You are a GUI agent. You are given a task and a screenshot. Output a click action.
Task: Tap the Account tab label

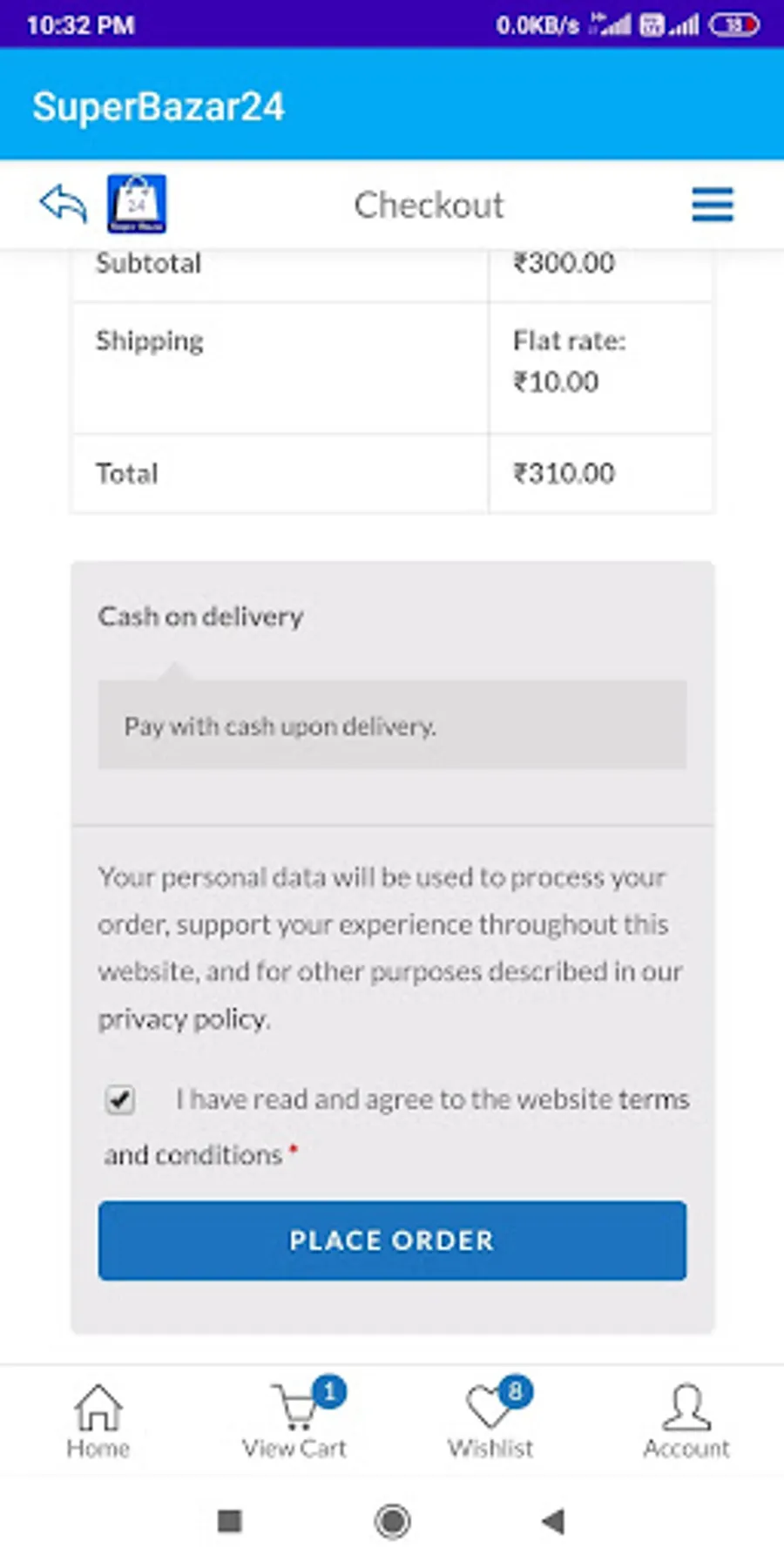click(686, 1449)
